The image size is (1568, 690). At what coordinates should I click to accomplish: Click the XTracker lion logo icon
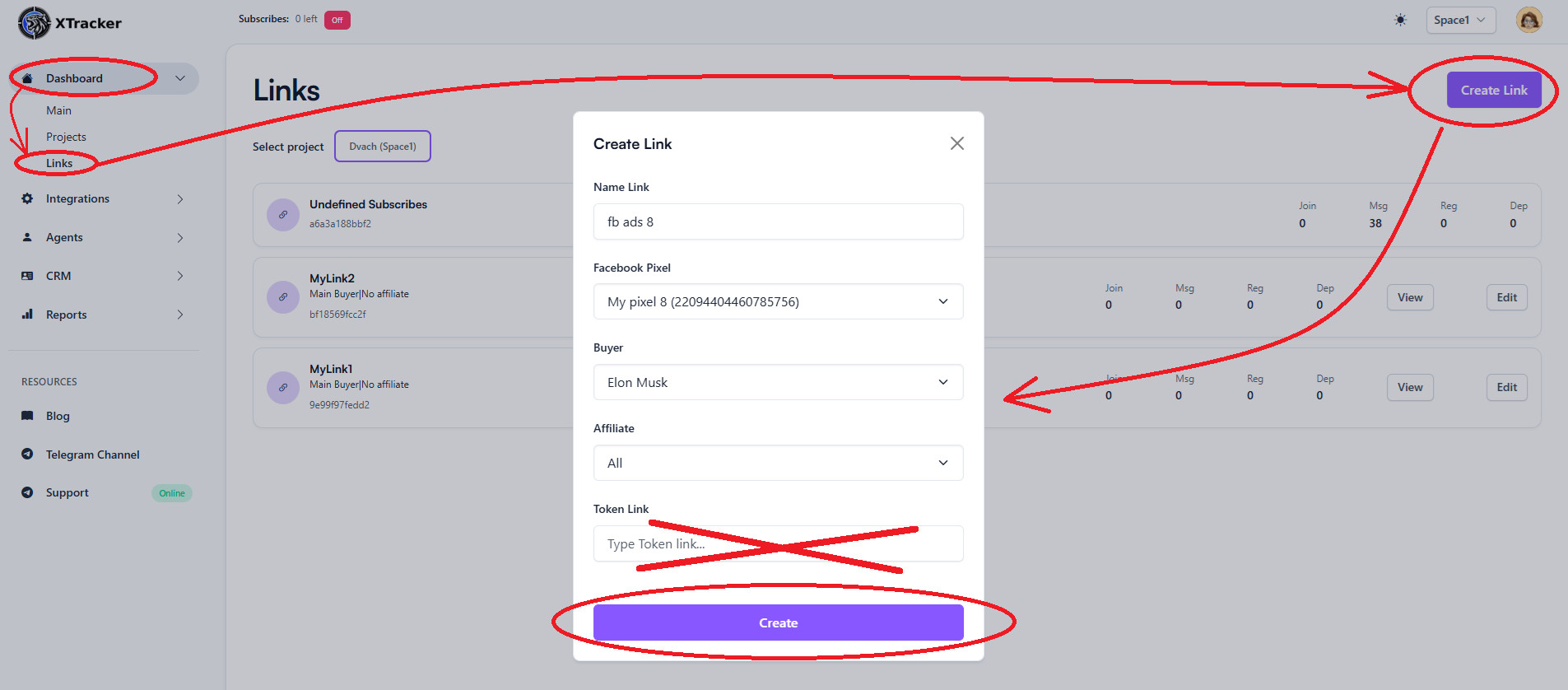coord(34,23)
